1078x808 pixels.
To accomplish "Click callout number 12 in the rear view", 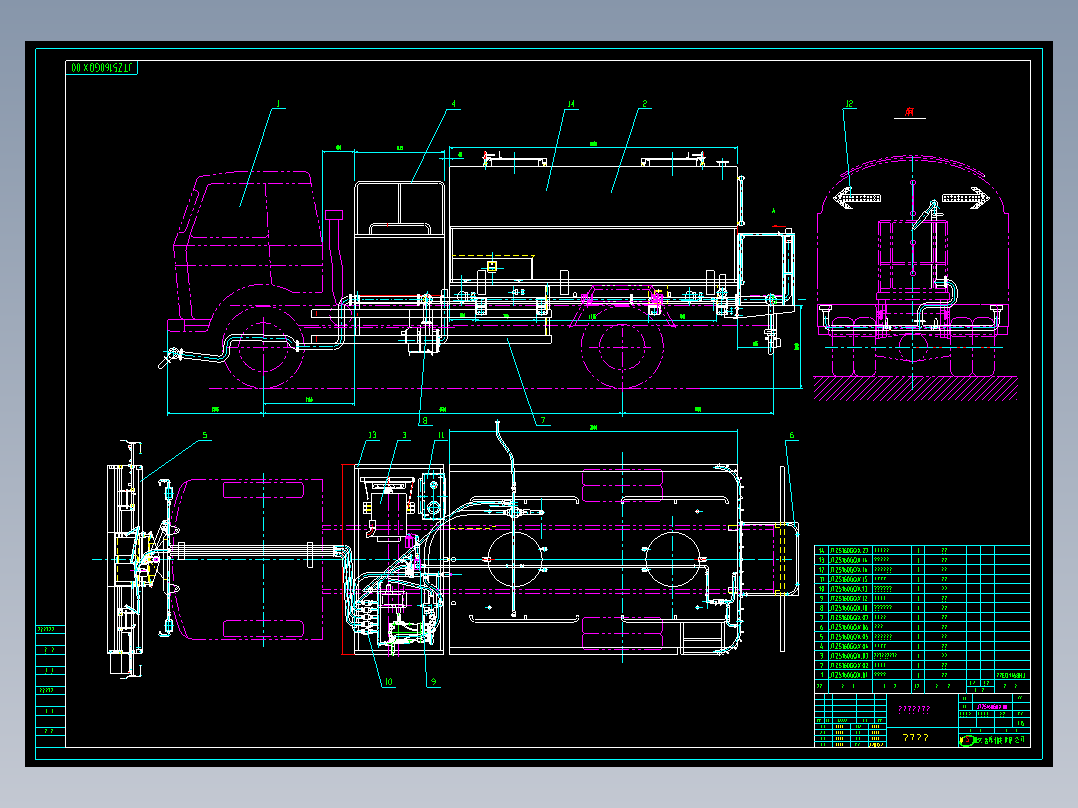I will (x=850, y=104).
